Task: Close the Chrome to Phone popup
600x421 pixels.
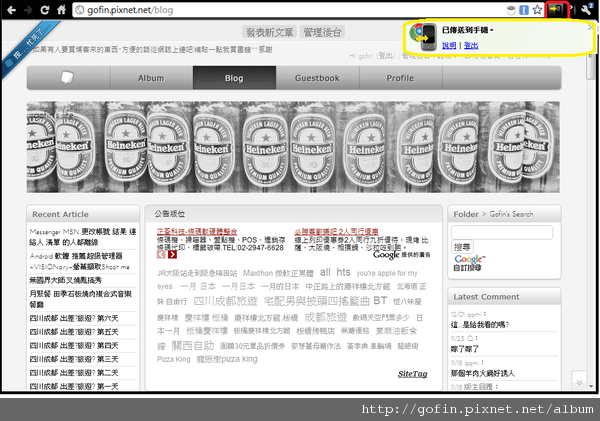Action: [590, 28]
